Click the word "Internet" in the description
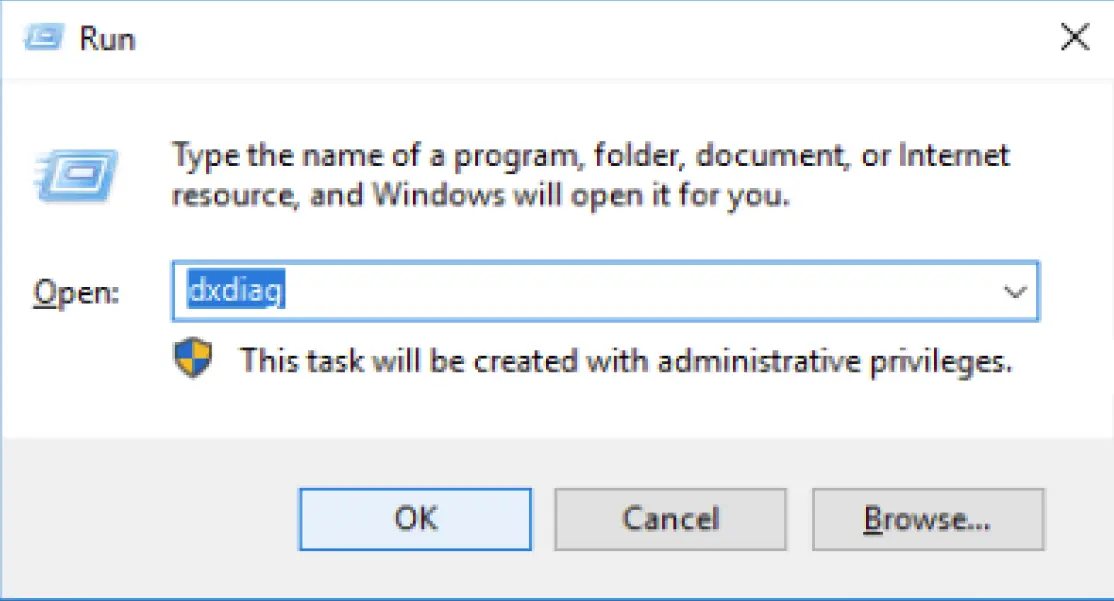 tap(953, 157)
